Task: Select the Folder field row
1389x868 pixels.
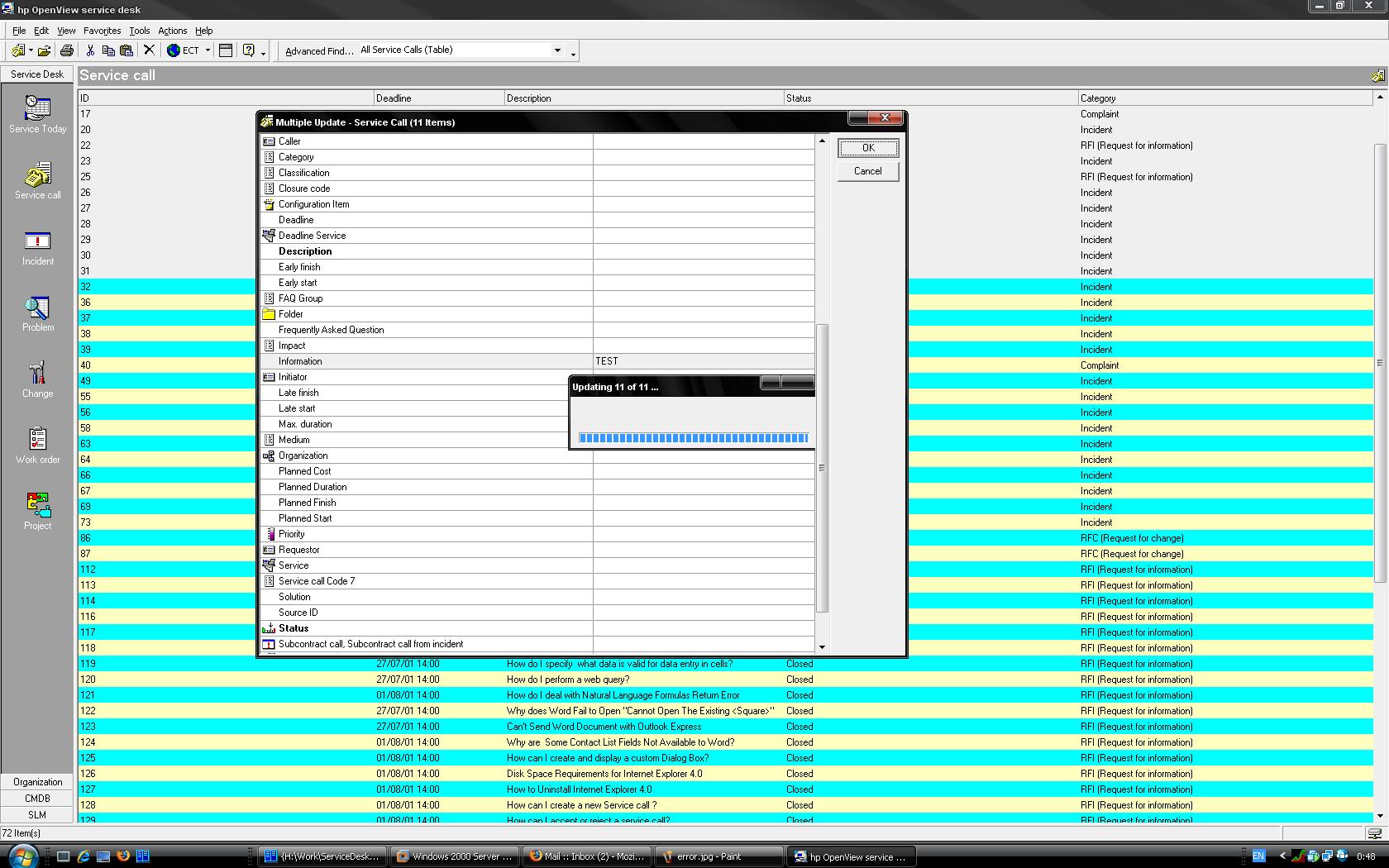Action: coord(537,314)
